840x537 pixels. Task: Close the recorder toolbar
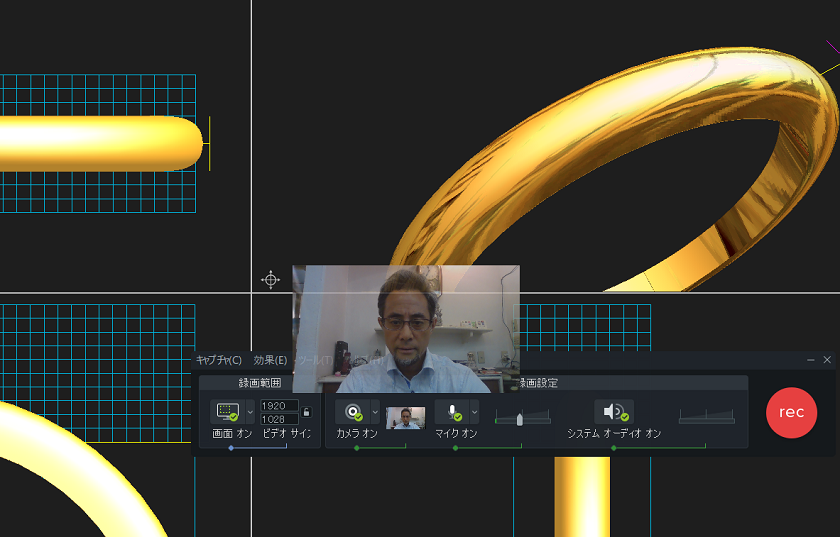click(x=827, y=359)
